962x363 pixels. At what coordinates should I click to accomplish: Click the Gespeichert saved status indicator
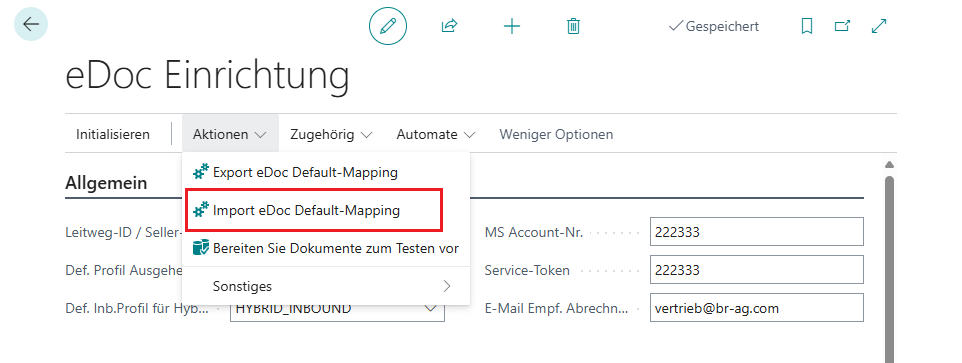(x=714, y=26)
